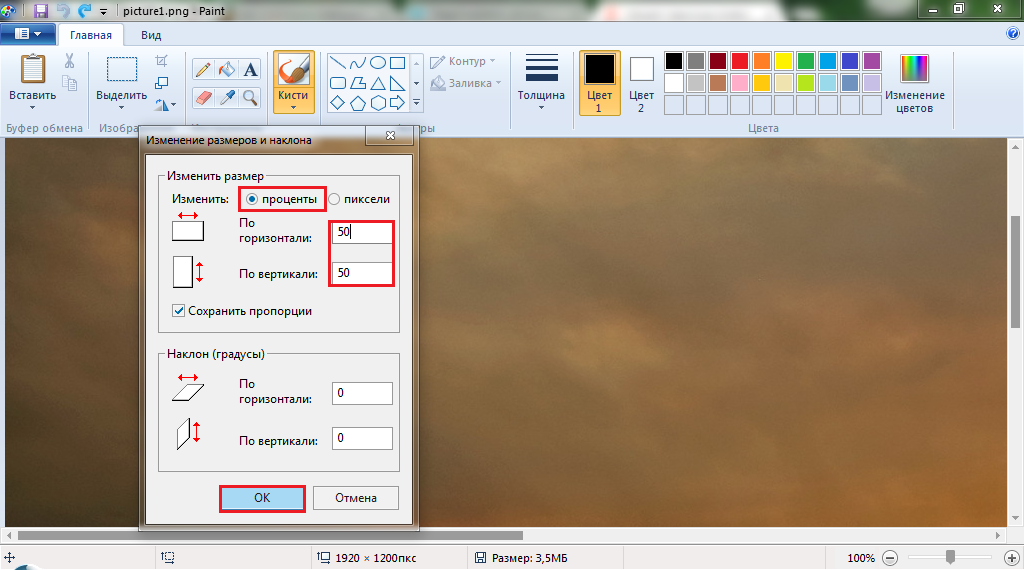
Task: Click the vertical resize percentage field
Action: point(362,273)
